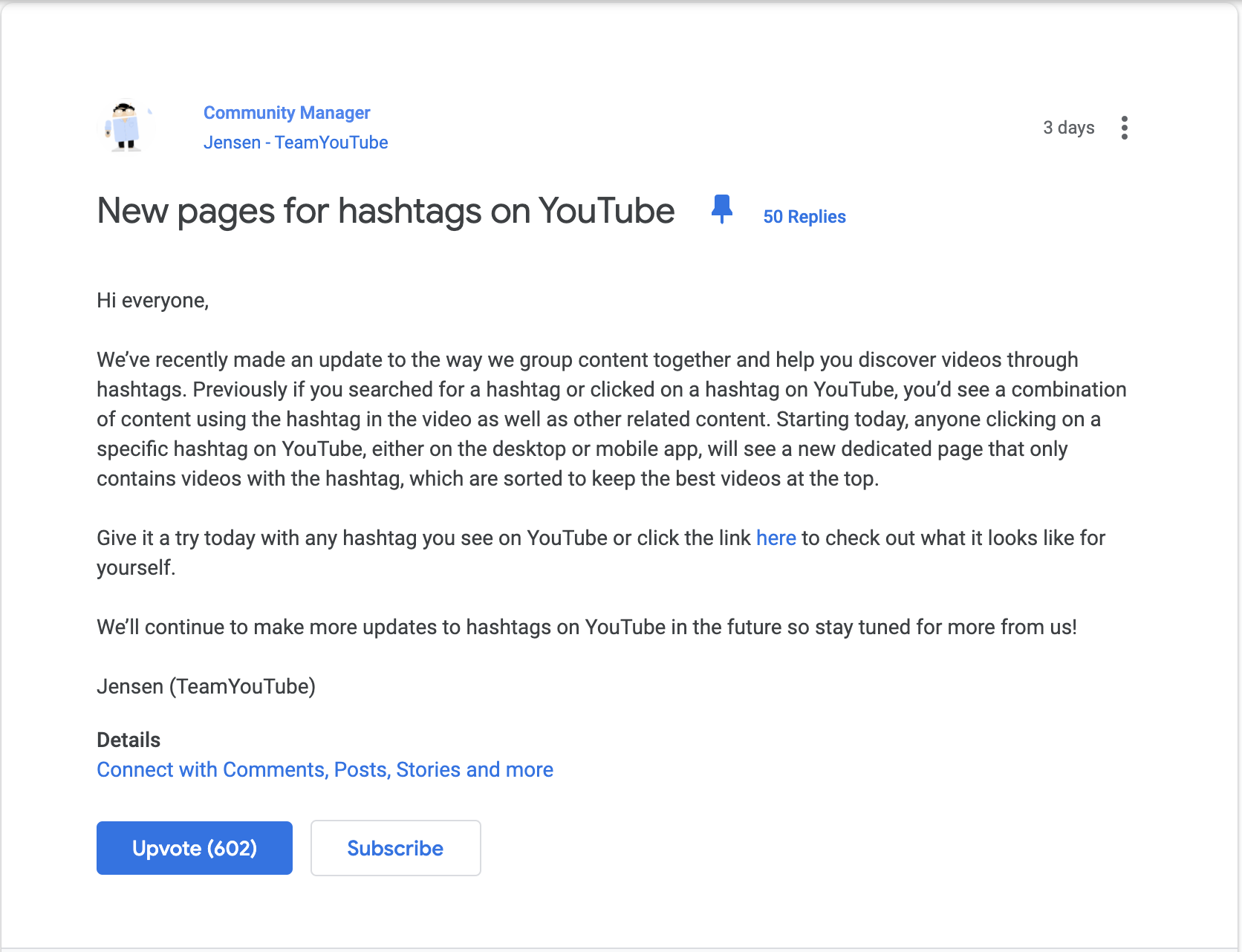Click the '3 days' timestamp
1242x952 pixels.
(1068, 128)
